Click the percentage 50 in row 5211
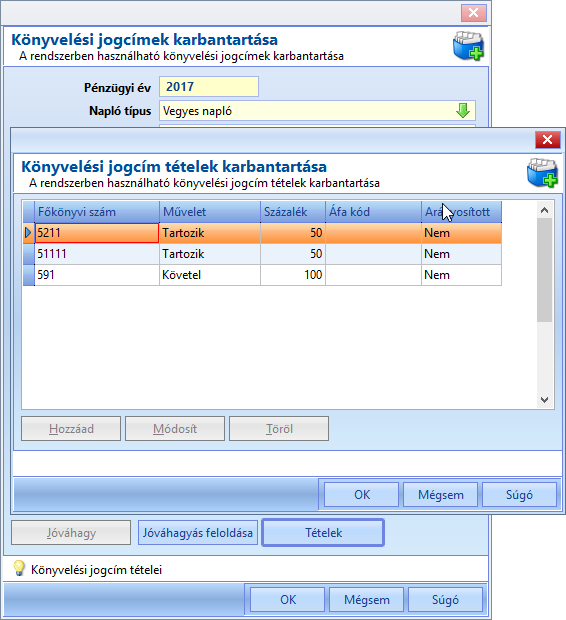The width and height of the screenshot is (566, 620). [293, 233]
